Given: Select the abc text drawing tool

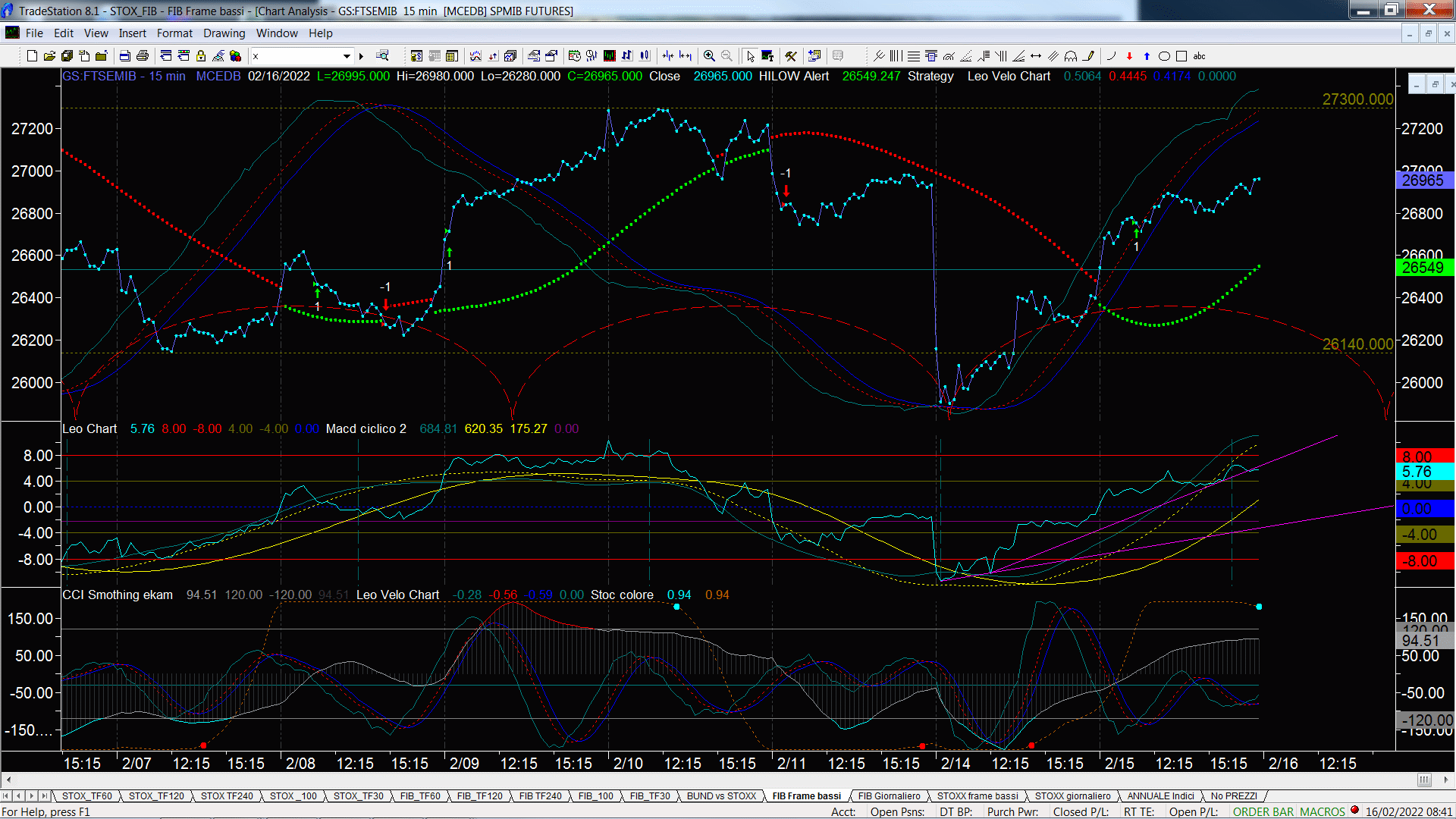Looking at the screenshot, I should click(x=1199, y=56).
